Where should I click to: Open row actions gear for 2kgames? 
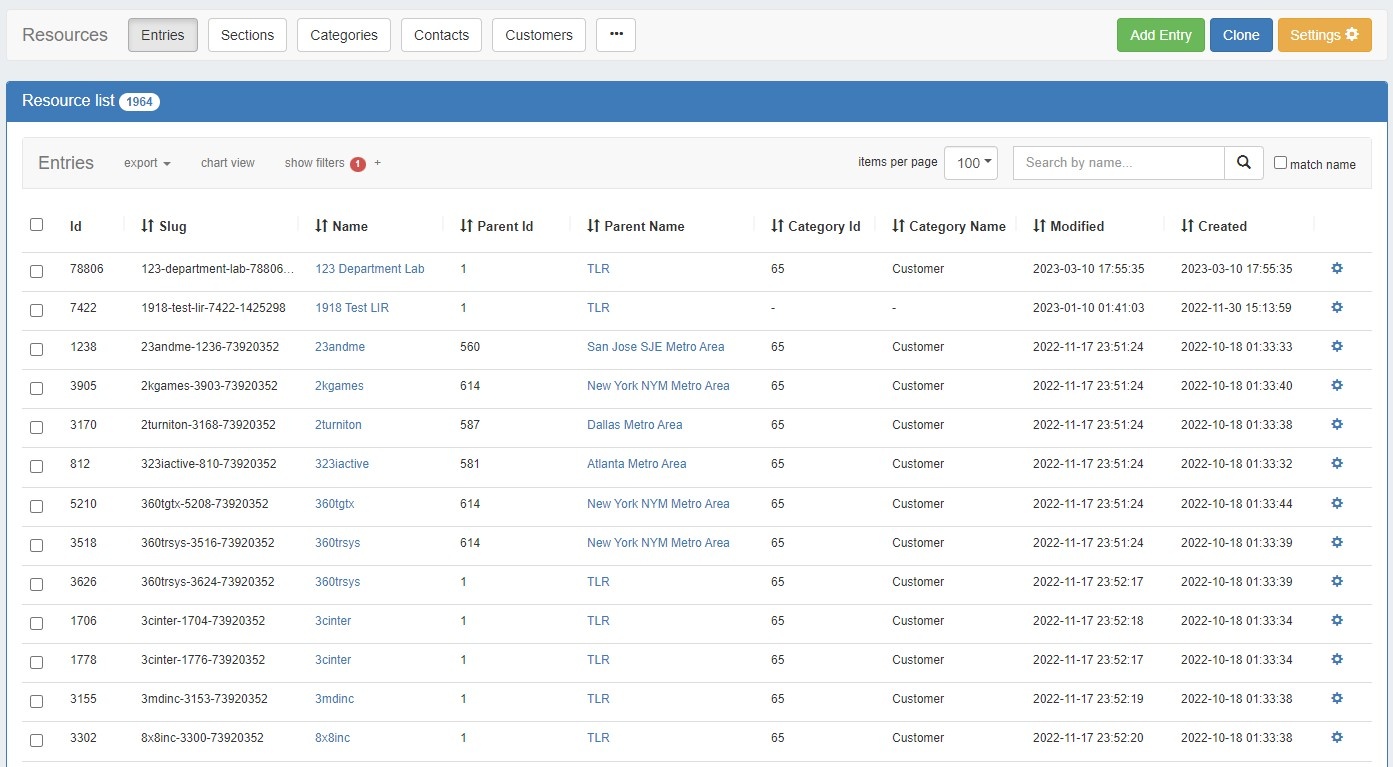tap(1337, 385)
